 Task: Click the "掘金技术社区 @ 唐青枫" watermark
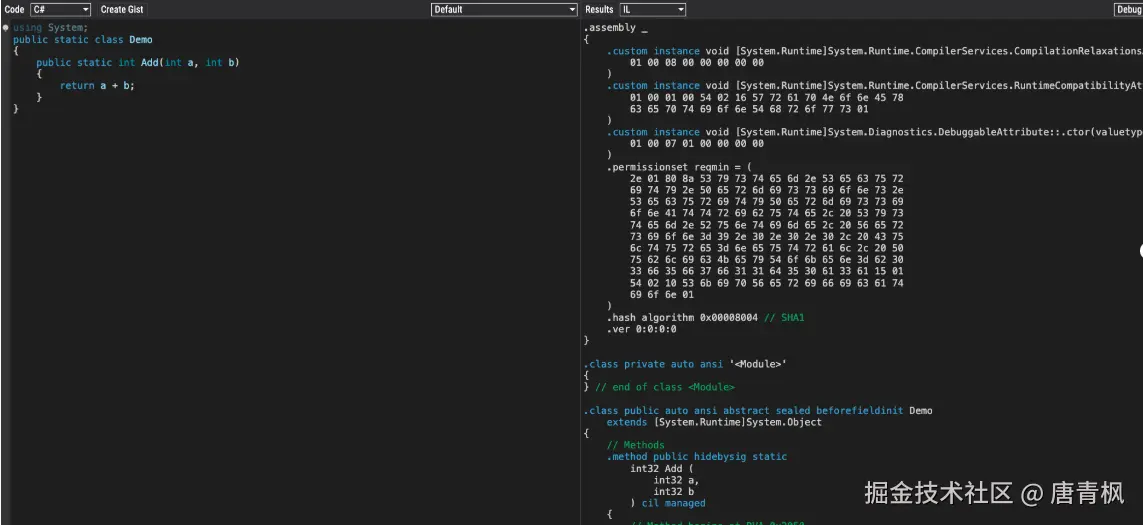point(994,492)
